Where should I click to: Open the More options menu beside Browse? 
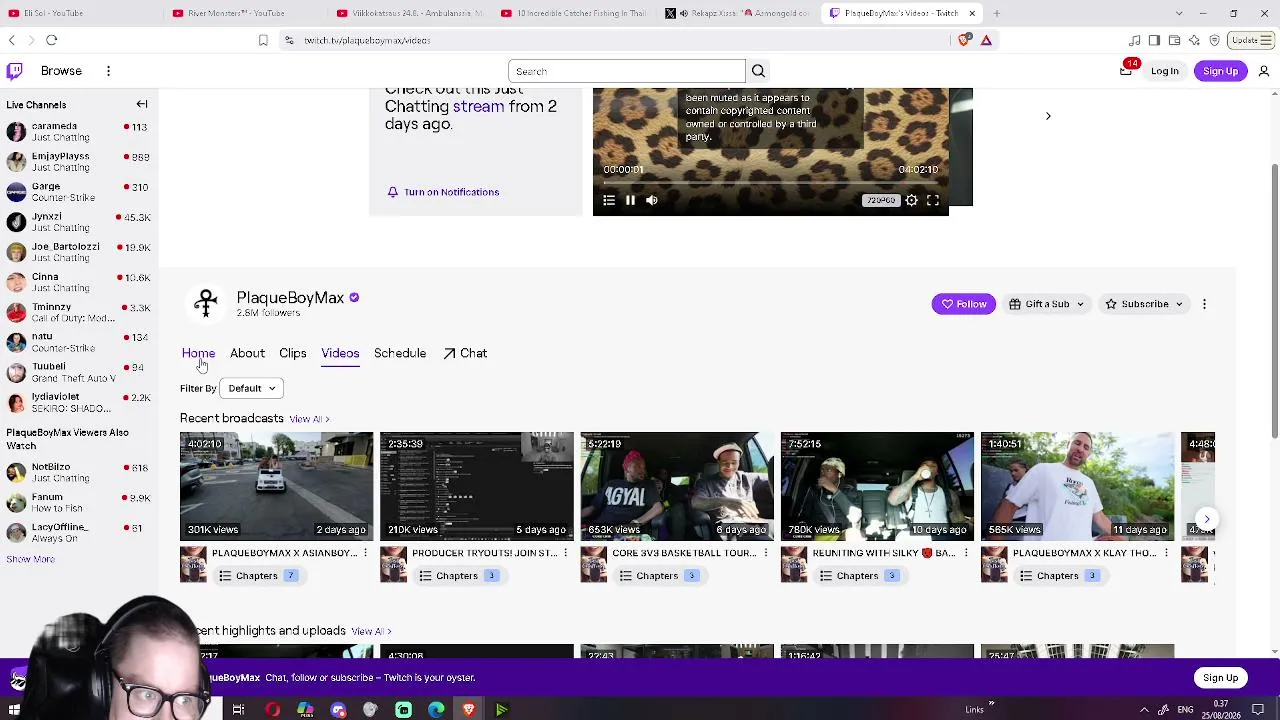(x=108, y=71)
